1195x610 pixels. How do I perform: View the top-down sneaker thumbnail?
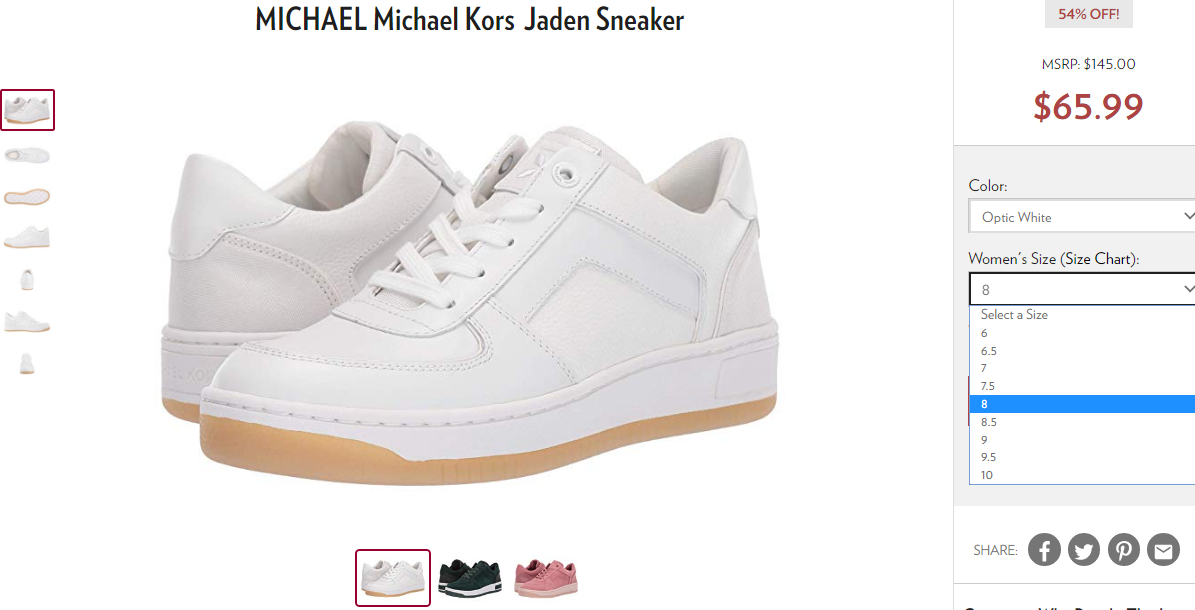click(x=27, y=156)
